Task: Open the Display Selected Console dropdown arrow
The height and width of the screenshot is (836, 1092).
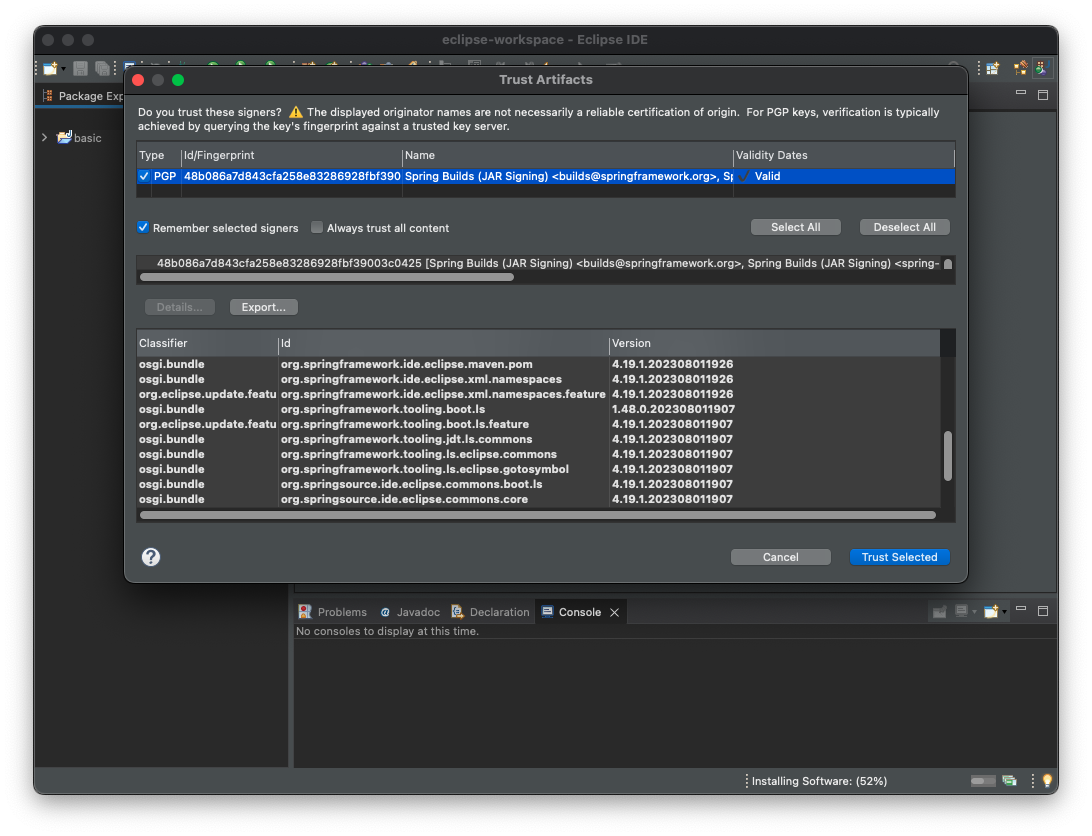Action: tap(974, 612)
